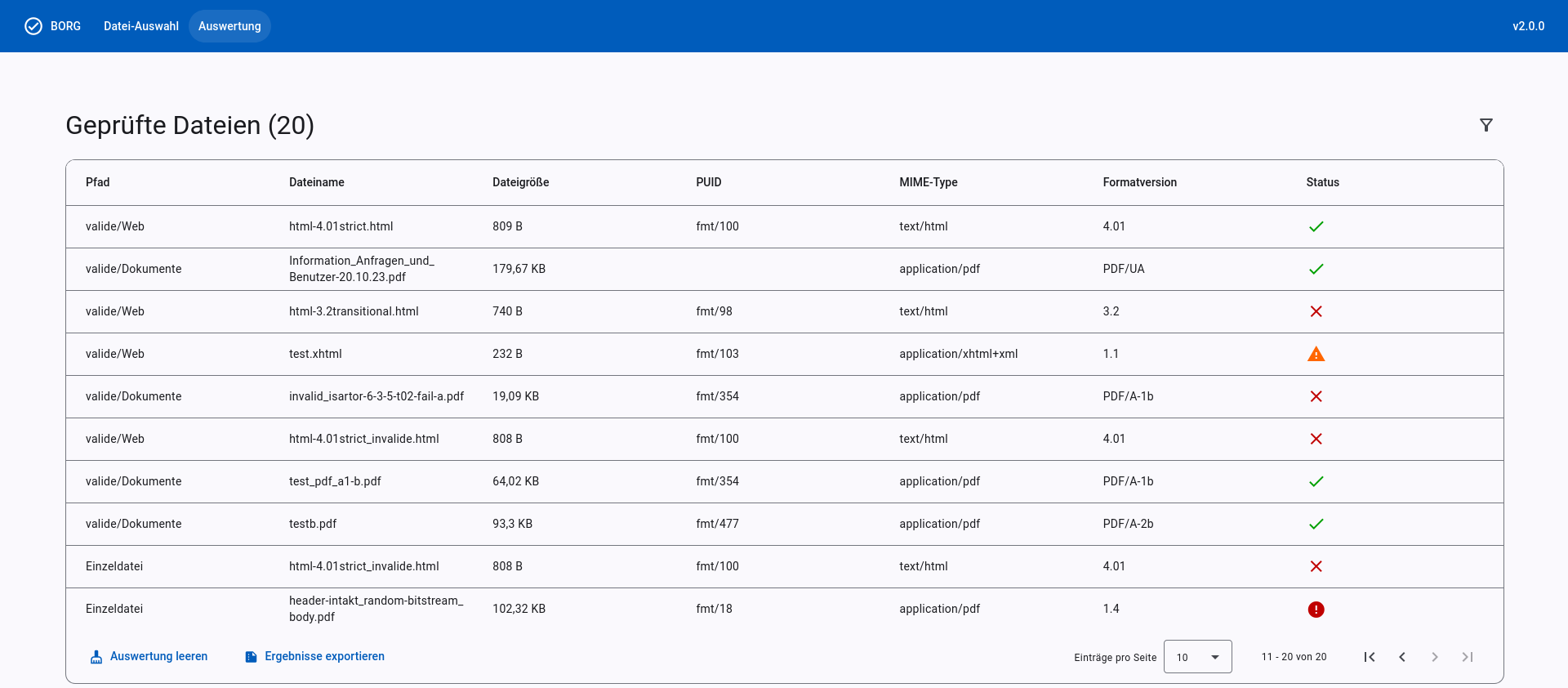Click the fmt/477 PUID cell
This screenshot has height=688, width=1568.
tap(717, 524)
